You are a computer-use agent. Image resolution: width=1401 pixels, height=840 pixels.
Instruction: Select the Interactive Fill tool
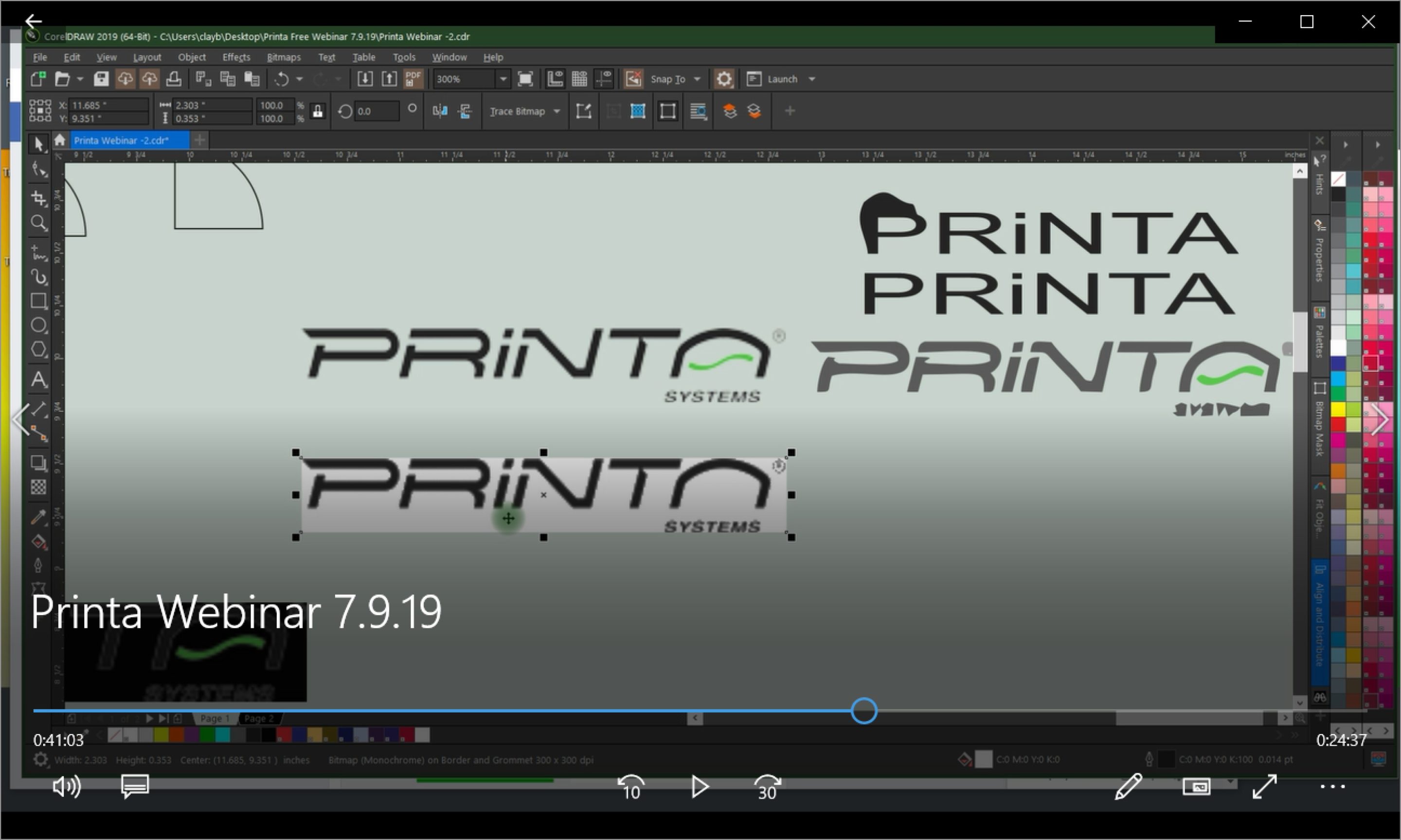click(x=38, y=542)
